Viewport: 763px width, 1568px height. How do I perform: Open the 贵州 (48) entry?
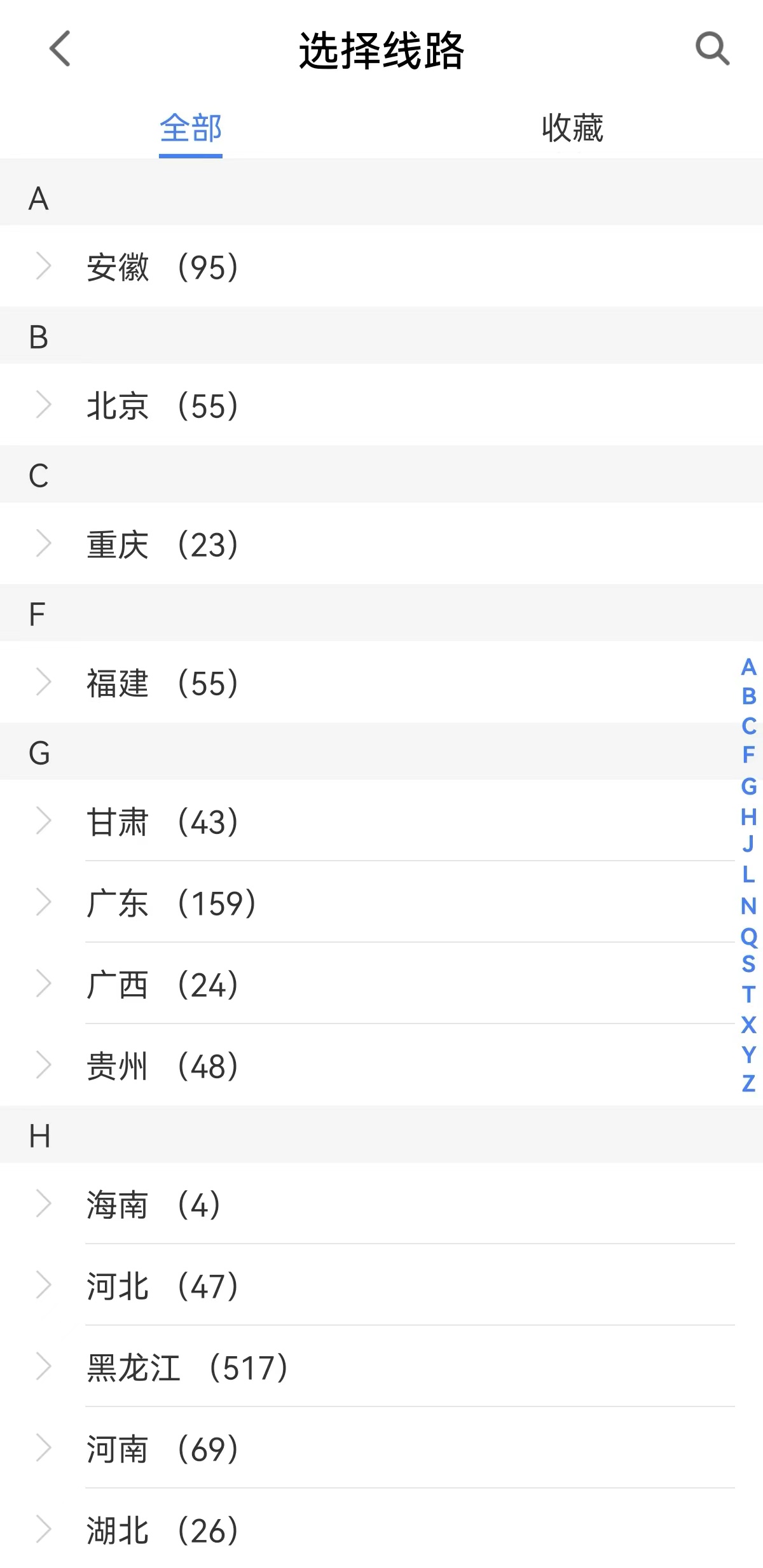click(x=162, y=1065)
